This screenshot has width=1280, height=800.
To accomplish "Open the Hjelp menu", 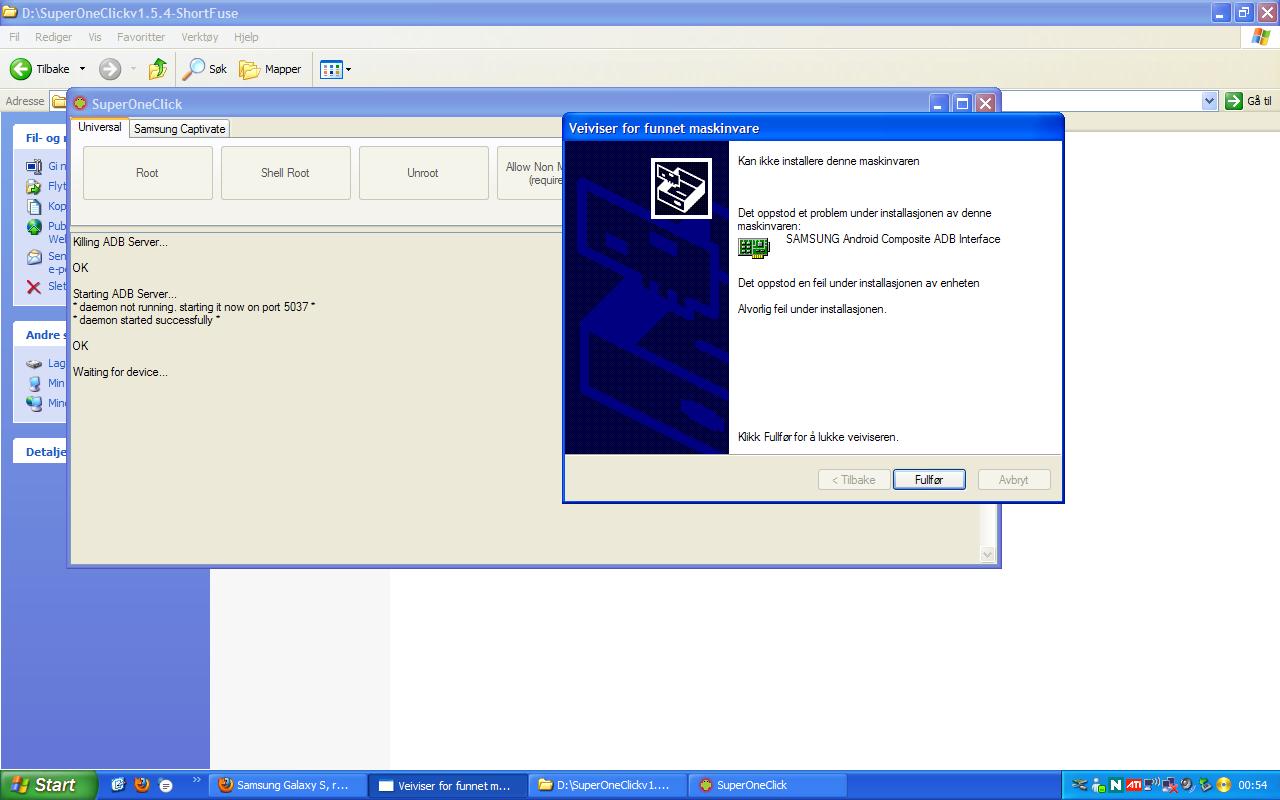I will click(246, 37).
